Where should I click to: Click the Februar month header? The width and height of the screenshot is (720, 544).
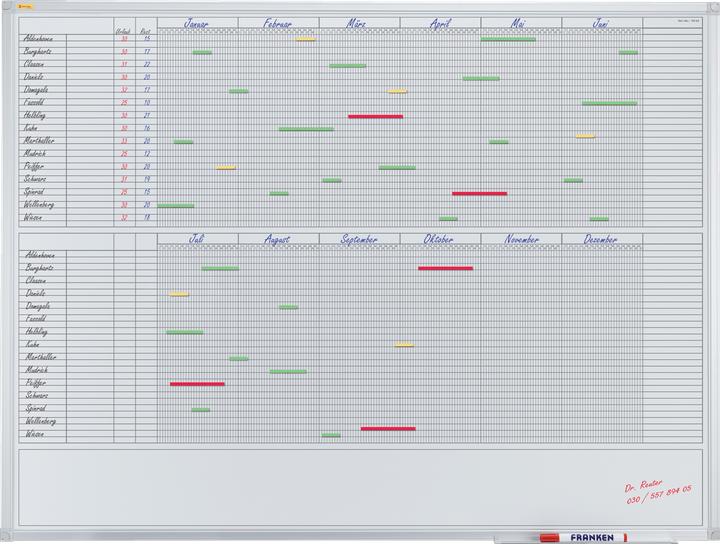pos(279,23)
